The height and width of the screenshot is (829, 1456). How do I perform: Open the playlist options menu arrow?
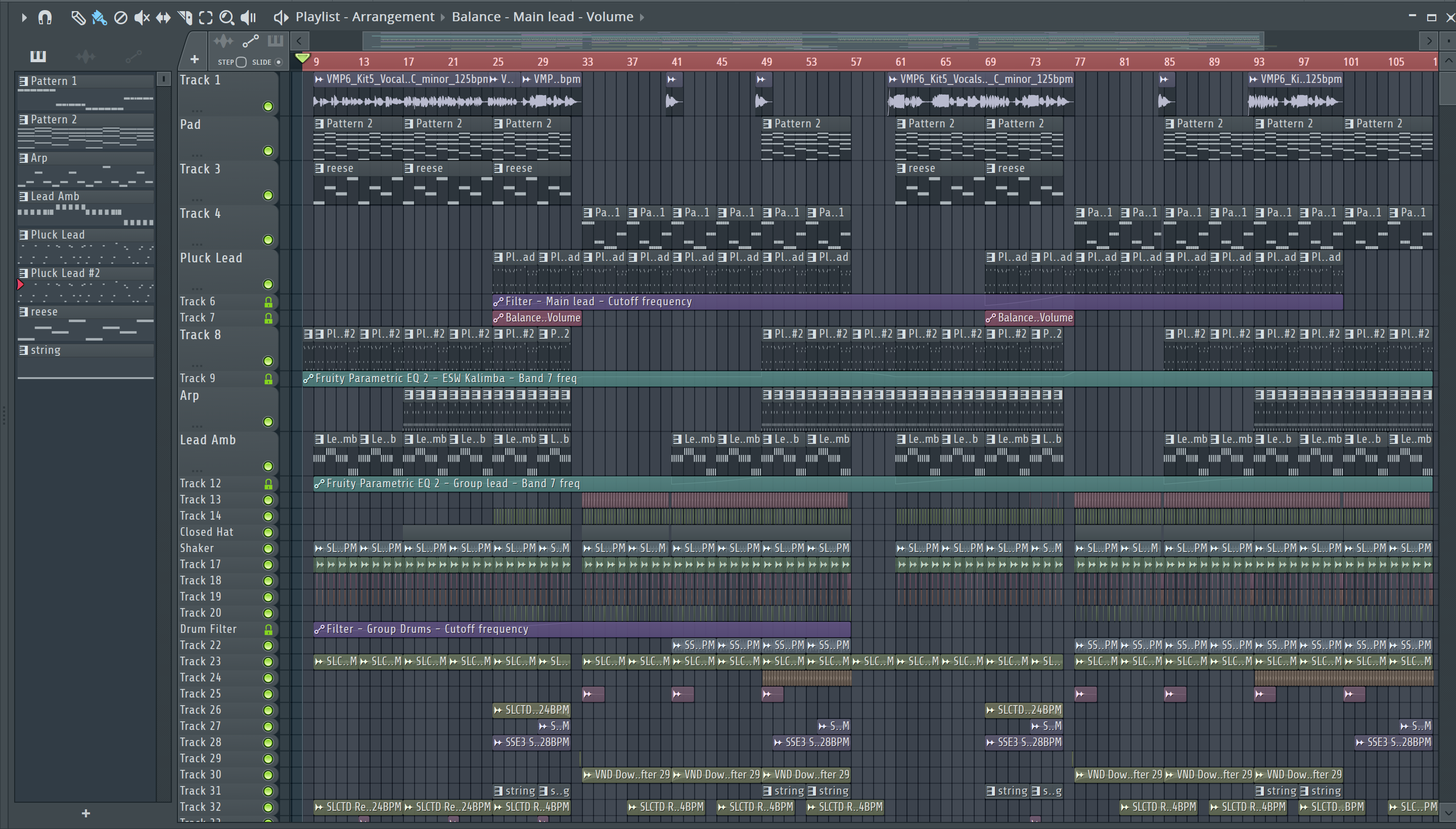pyautogui.click(x=23, y=17)
